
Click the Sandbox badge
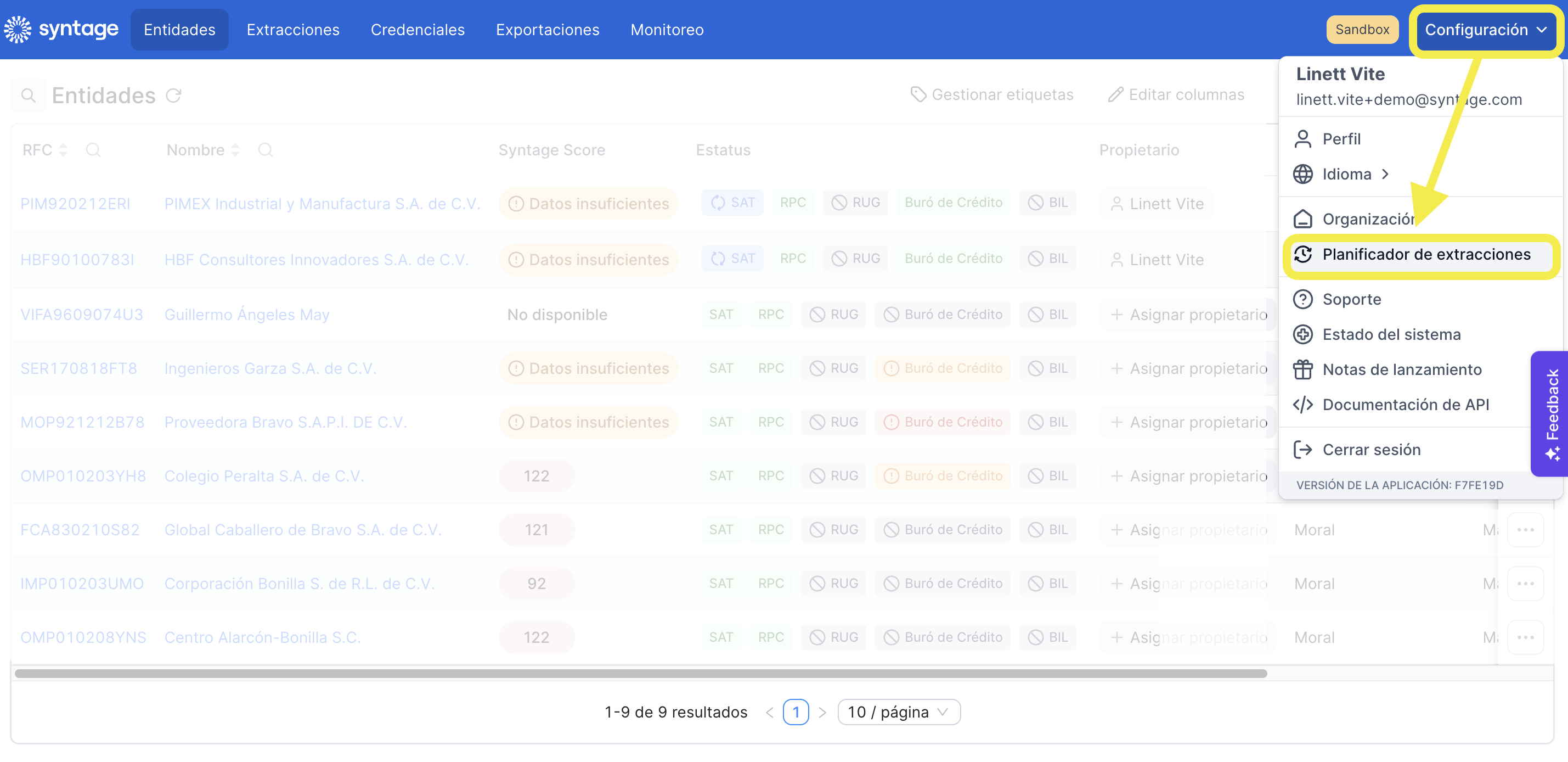click(1362, 29)
